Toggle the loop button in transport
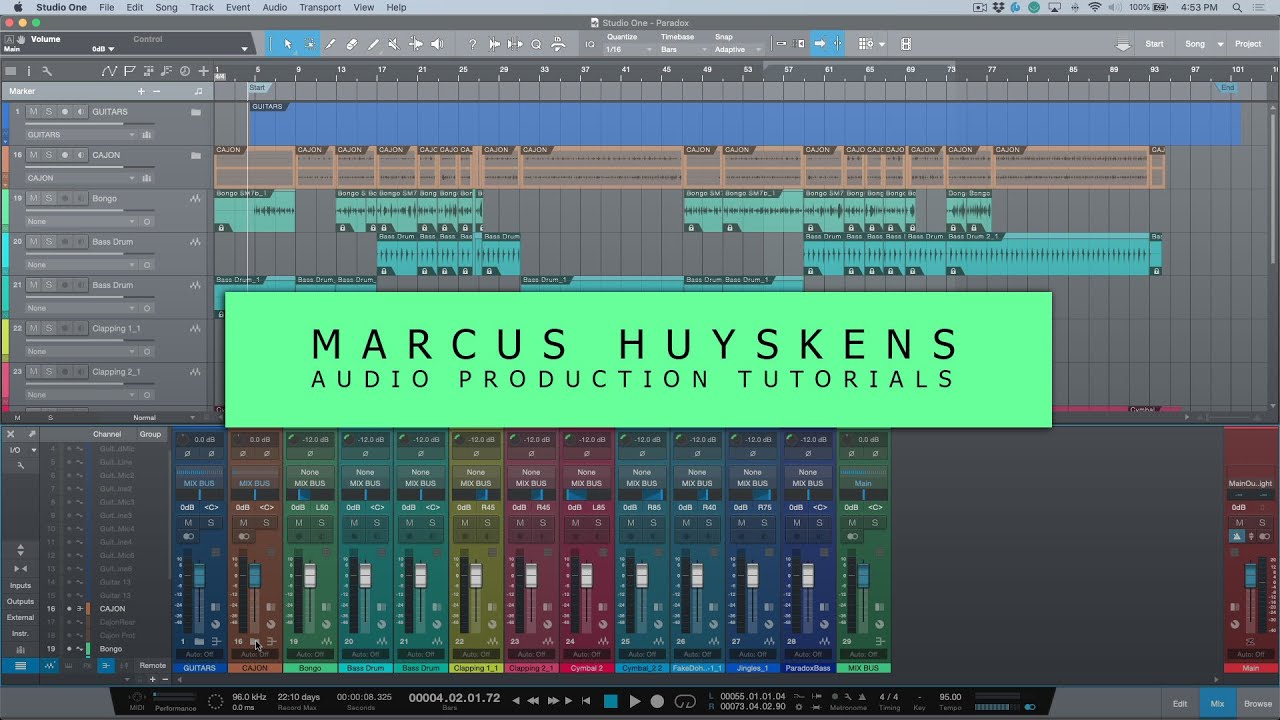This screenshot has height=720, width=1280. click(685, 701)
